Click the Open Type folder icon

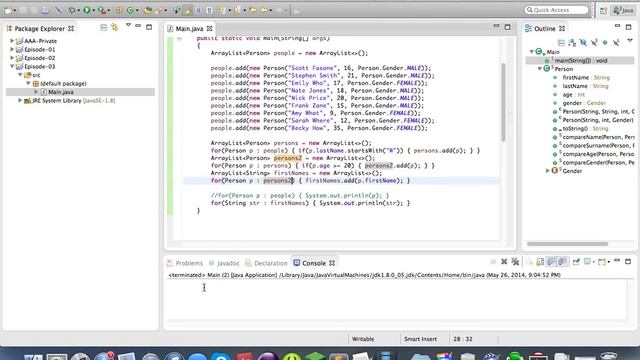(x=147, y=10)
